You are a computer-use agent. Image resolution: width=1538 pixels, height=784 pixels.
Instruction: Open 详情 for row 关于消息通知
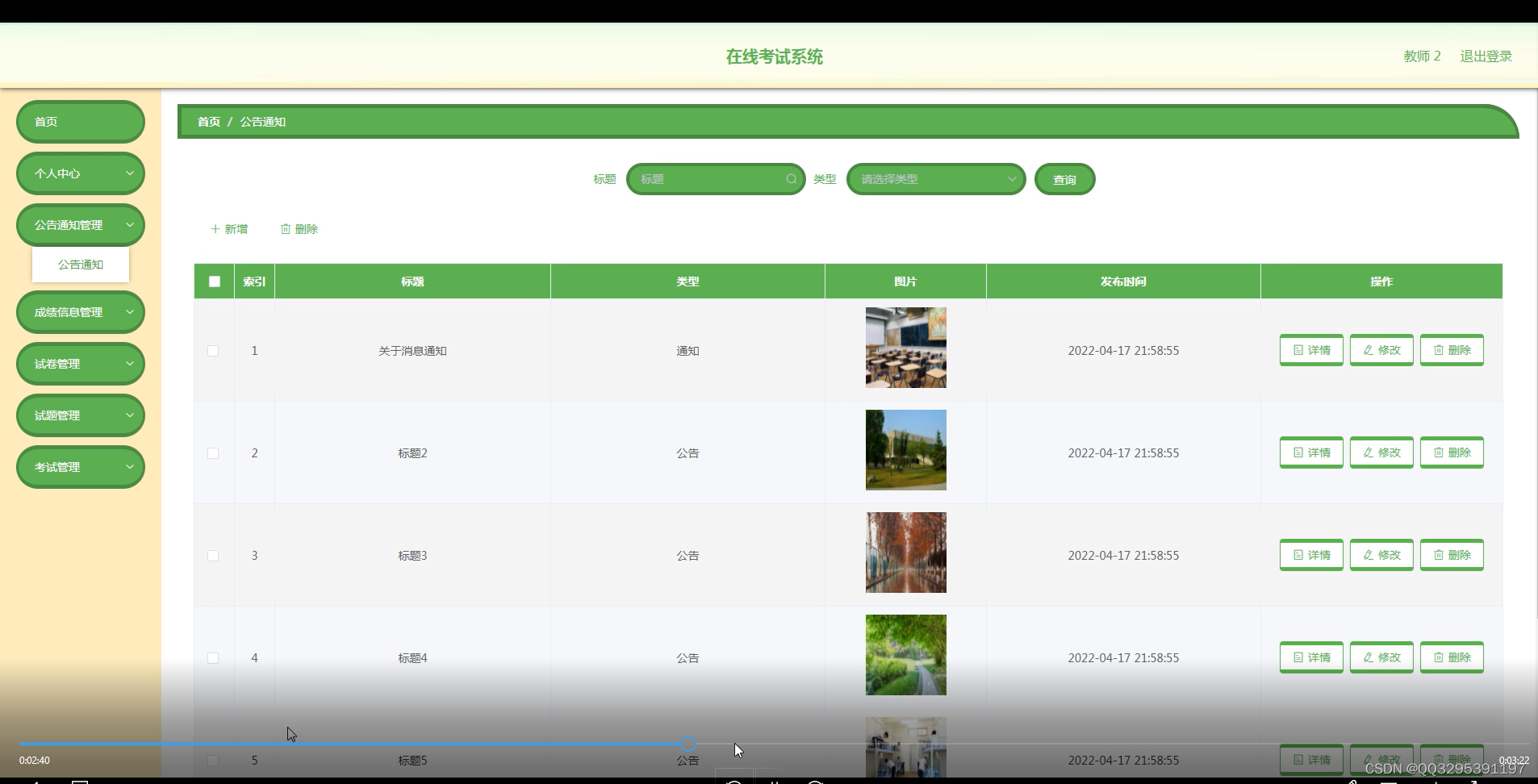(x=1311, y=350)
